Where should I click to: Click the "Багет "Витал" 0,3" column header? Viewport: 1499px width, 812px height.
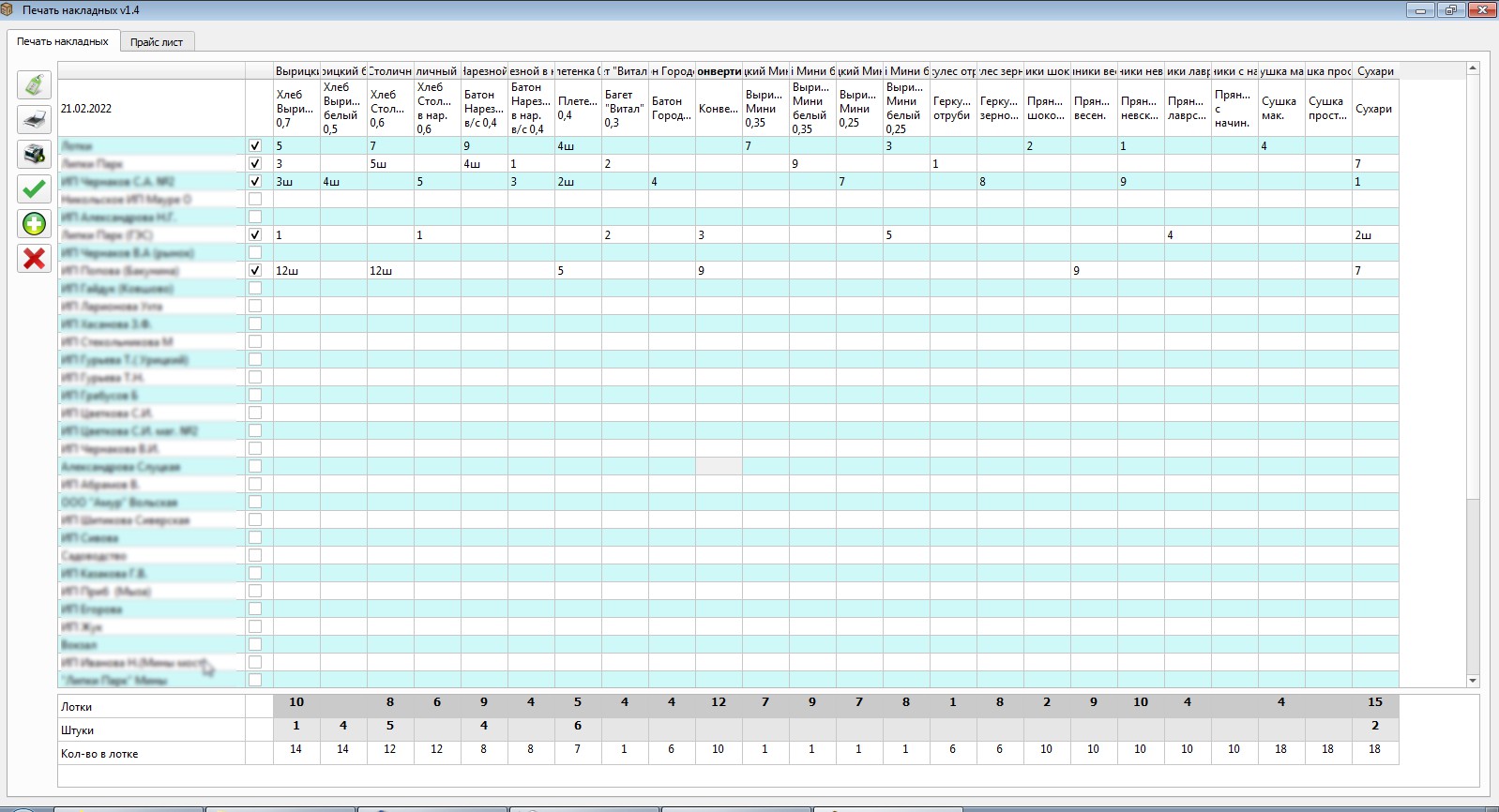tap(625, 109)
